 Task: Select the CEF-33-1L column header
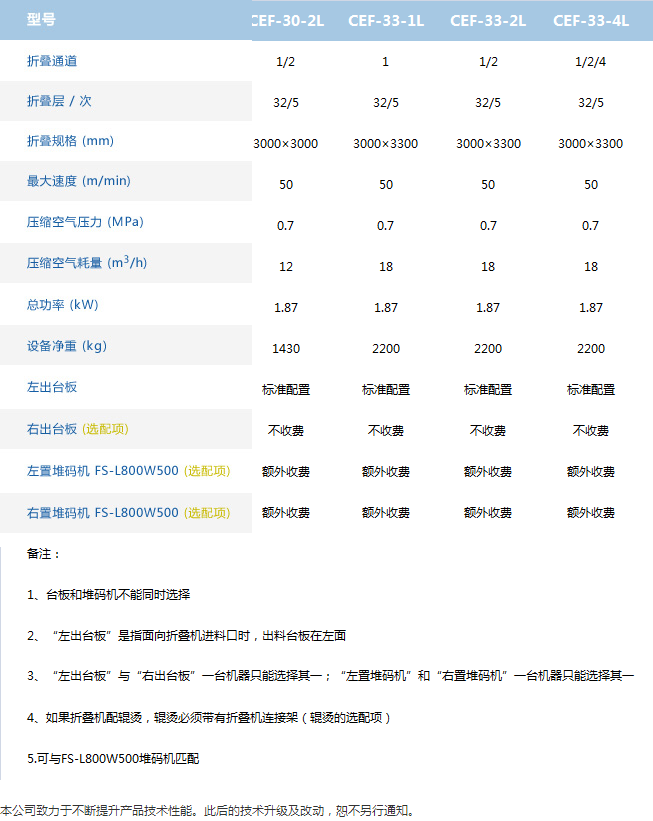point(386,20)
